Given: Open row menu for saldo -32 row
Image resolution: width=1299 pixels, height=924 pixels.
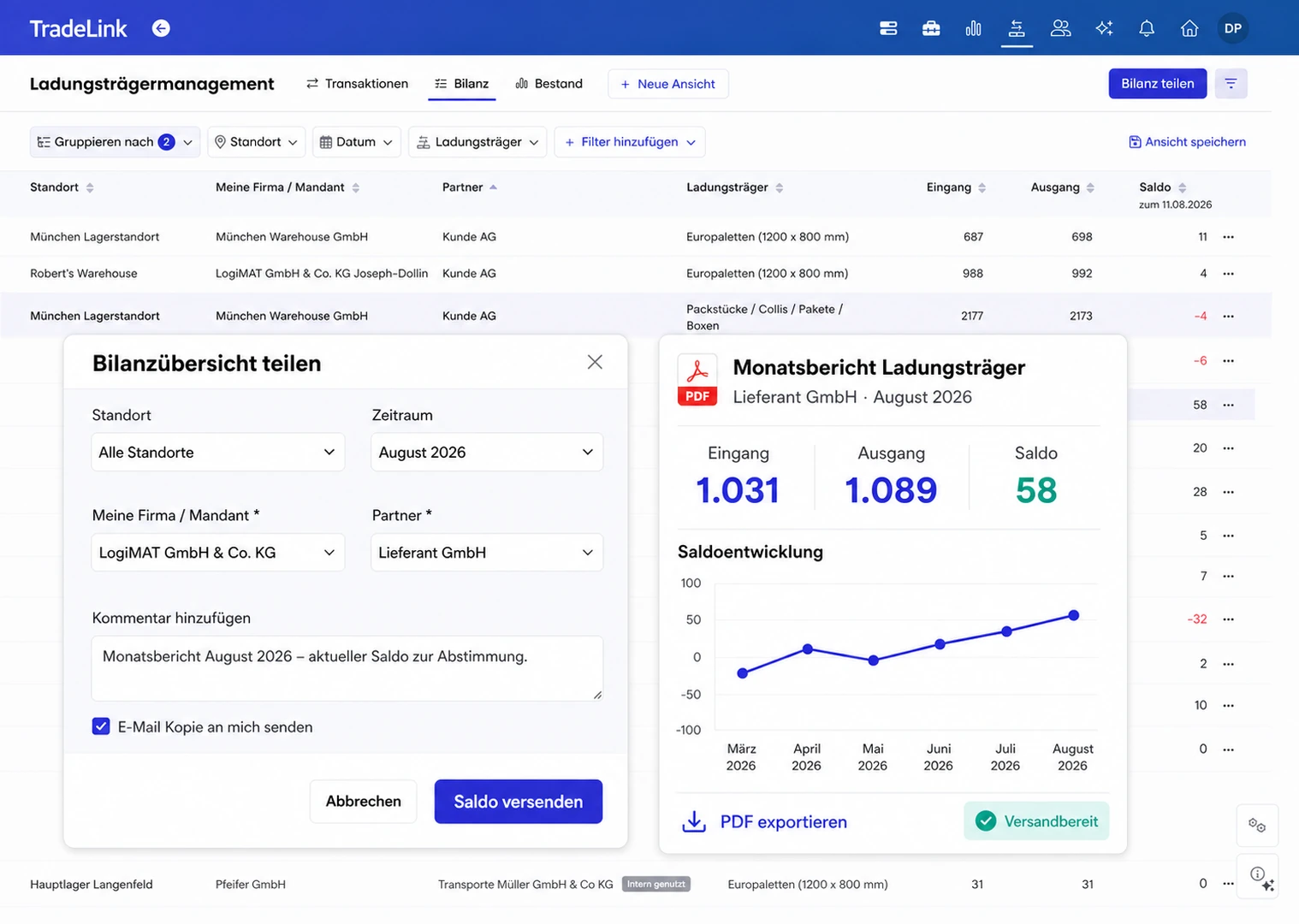Looking at the screenshot, I should click(x=1228, y=619).
